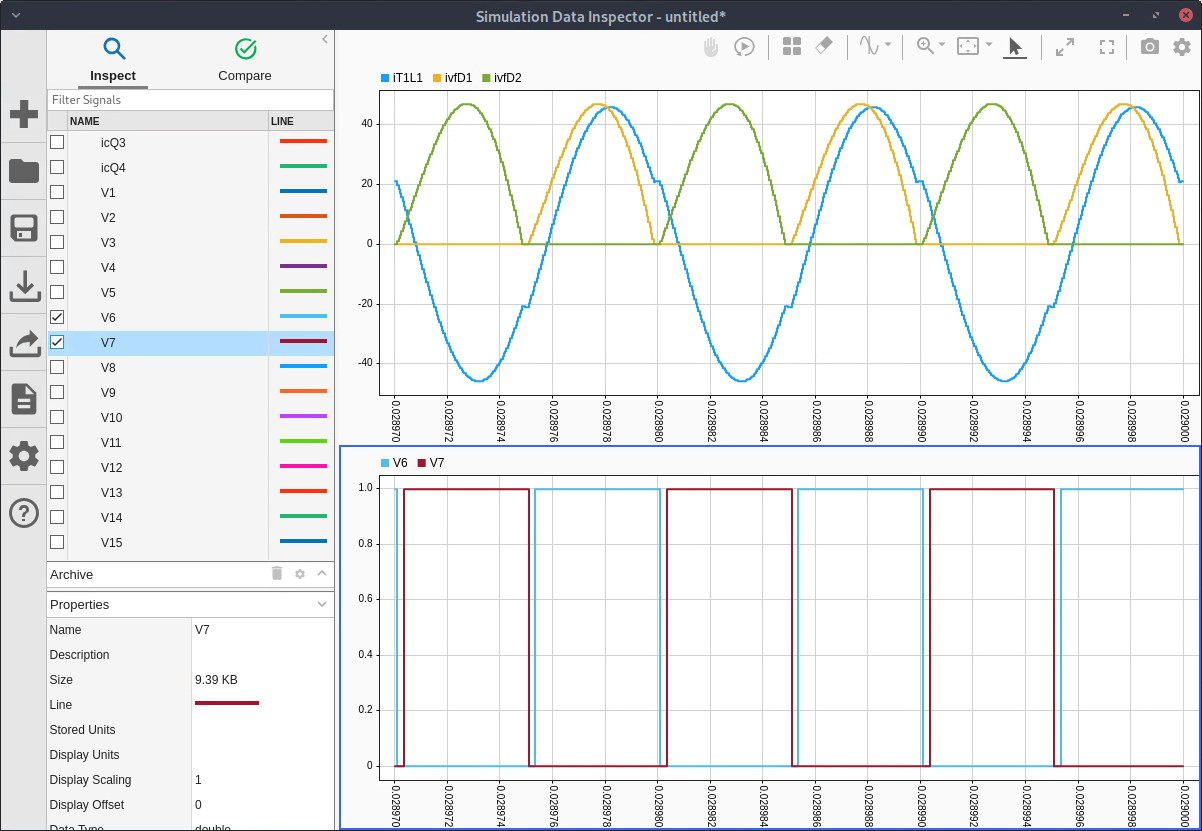Open visualization settings gear in toolbar
Screen dimensions: 1202x831
point(1182,47)
